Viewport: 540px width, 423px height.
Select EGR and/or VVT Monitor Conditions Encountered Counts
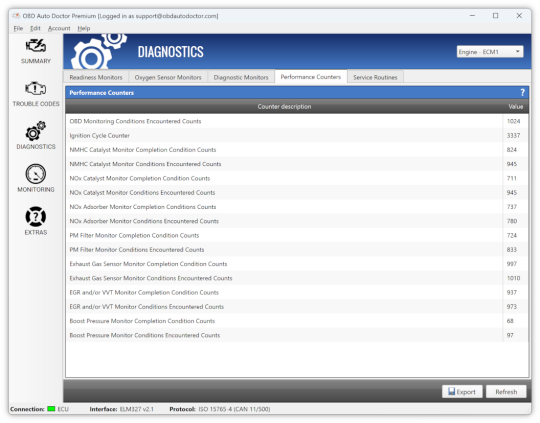pos(297,307)
